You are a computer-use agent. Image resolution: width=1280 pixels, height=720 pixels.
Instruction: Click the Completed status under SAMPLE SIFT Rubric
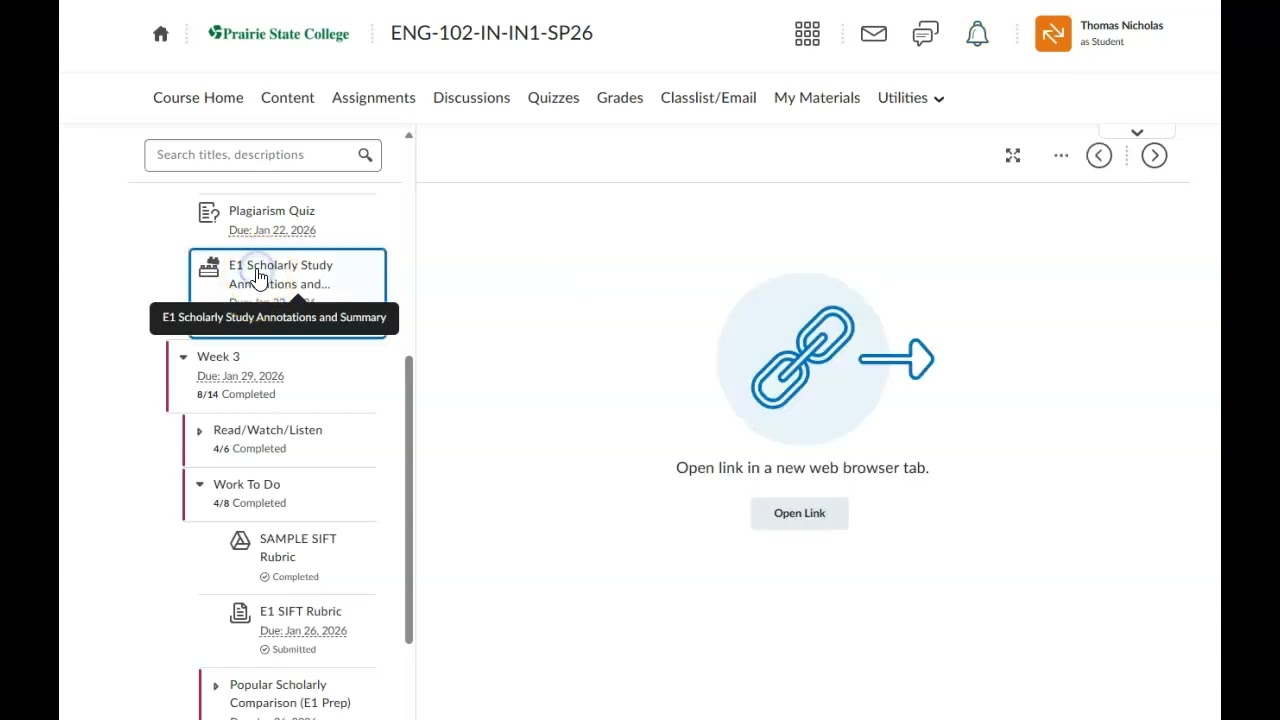[x=289, y=577]
